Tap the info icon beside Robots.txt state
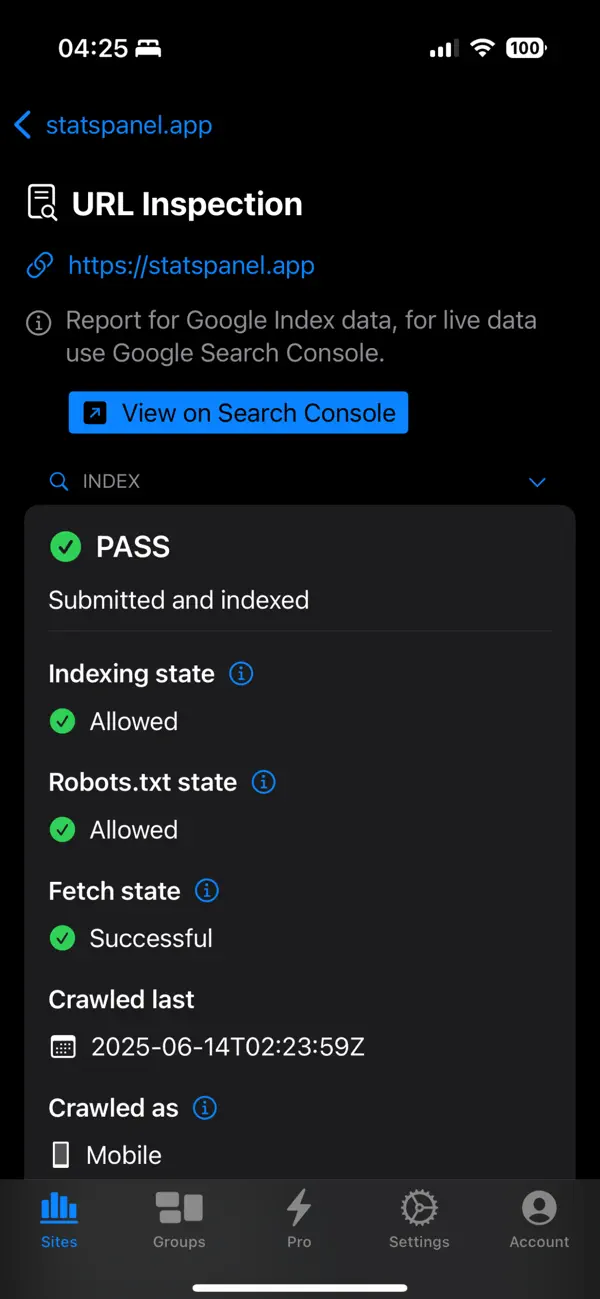Viewport: 600px width, 1299px height. tap(263, 782)
